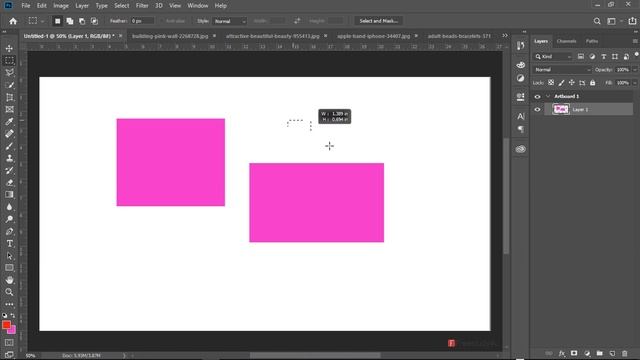Open the blend mode dropdown in Layers
The width and height of the screenshot is (640, 360).
tap(562, 70)
